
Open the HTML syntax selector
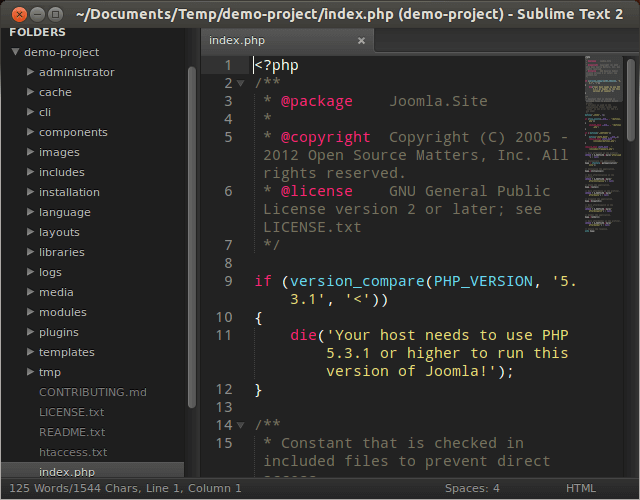pyautogui.click(x=580, y=488)
